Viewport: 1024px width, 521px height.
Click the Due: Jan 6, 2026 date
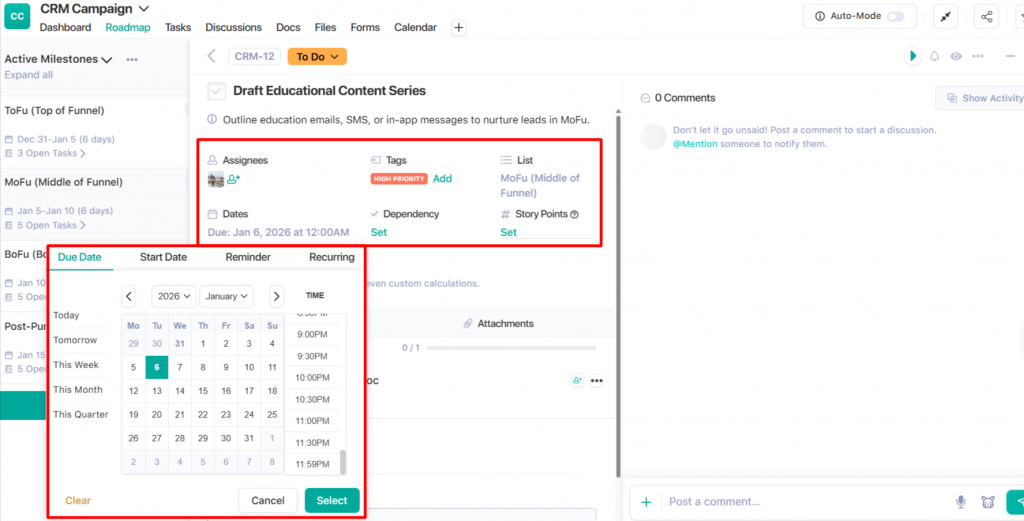(278, 232)
